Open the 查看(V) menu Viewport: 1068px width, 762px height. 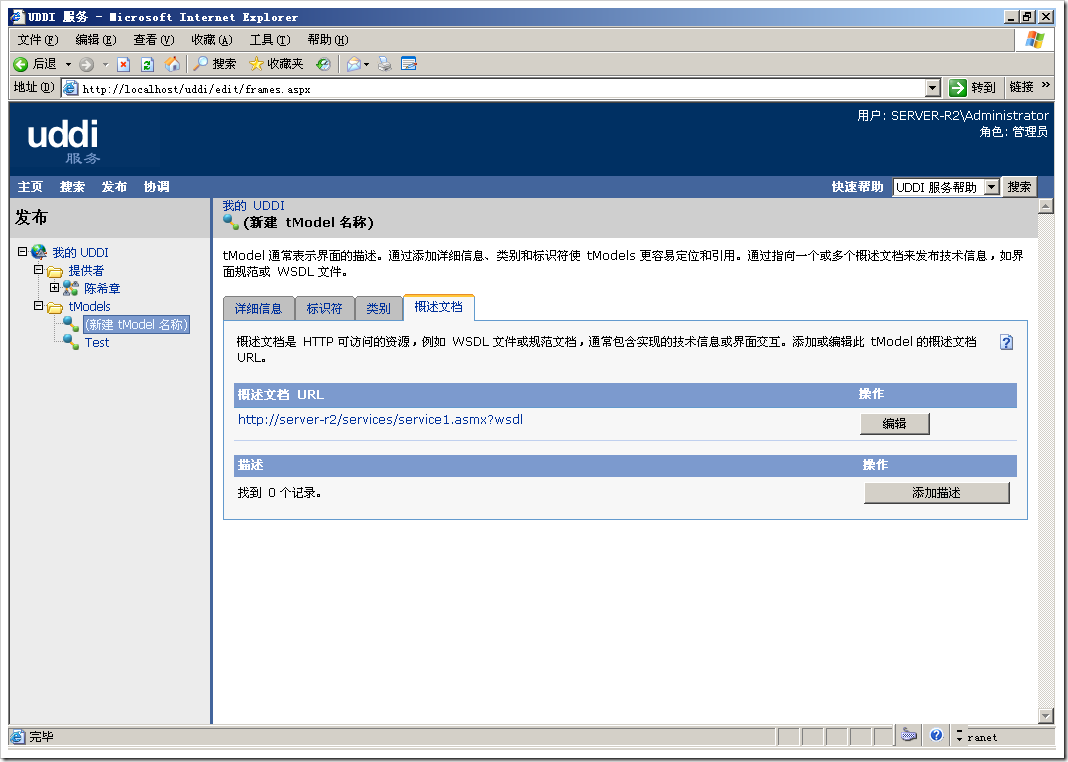(154, 39)
